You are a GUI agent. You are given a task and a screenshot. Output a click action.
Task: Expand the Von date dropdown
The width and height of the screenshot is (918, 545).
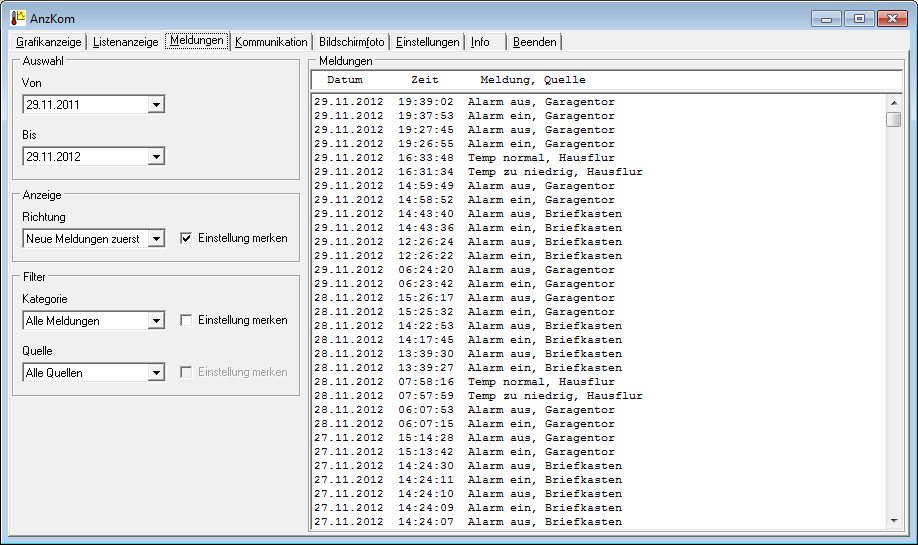point(155,104)
